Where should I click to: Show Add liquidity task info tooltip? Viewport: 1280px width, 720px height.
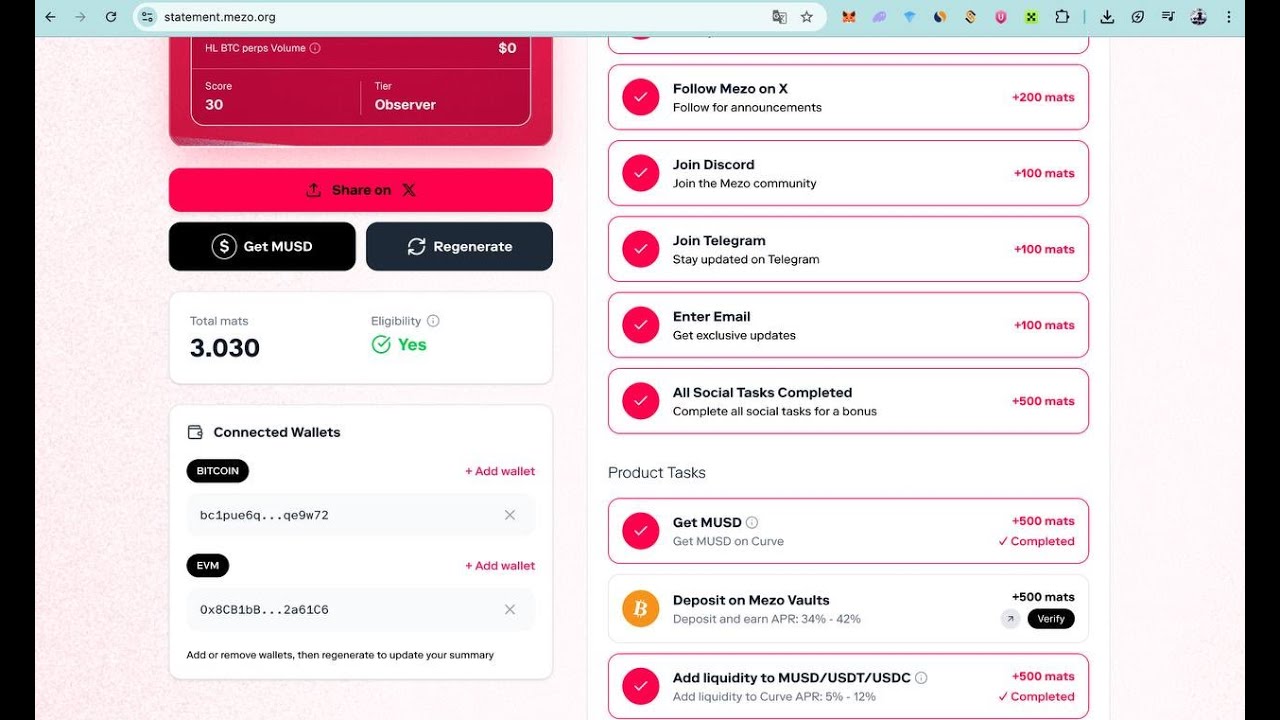coord(921,678)
